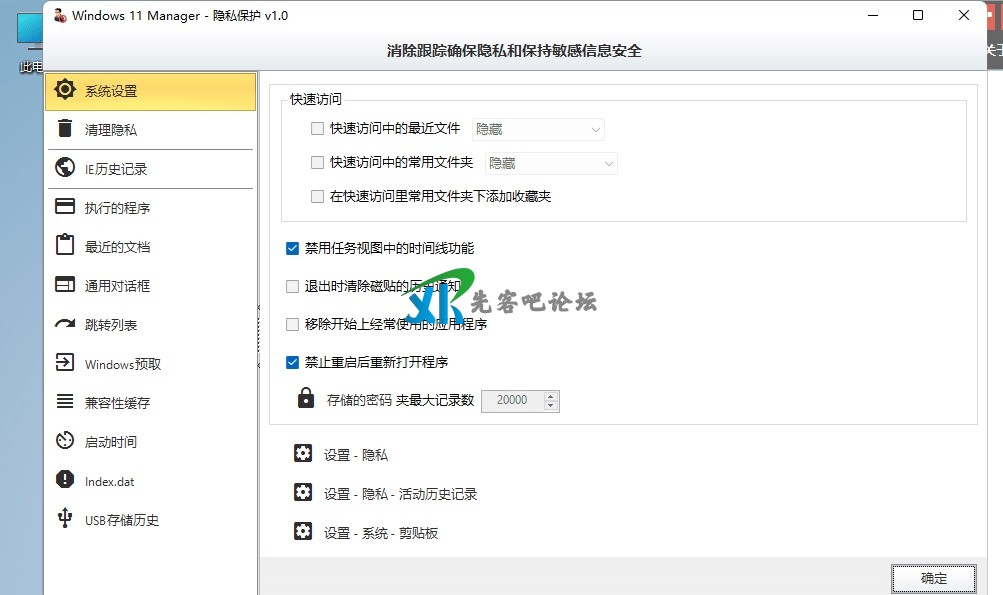Viewport: 1003px width, 595px height.
Task: Click the 跳转列表 arrow icon
Action: [65, 324]
